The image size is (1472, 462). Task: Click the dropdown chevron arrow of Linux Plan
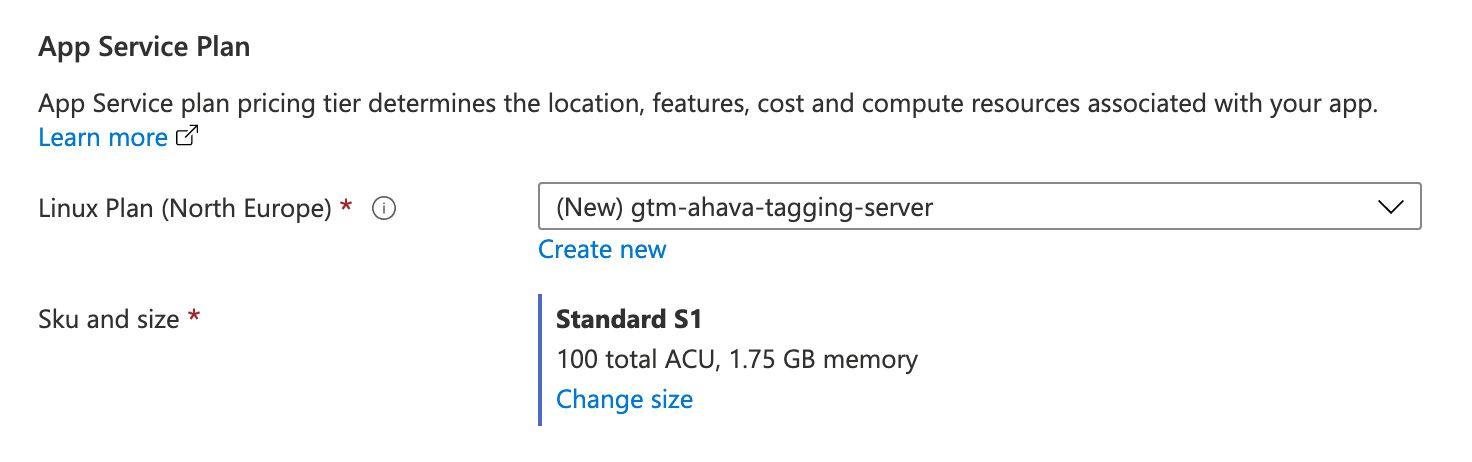tap(1390, 208)
